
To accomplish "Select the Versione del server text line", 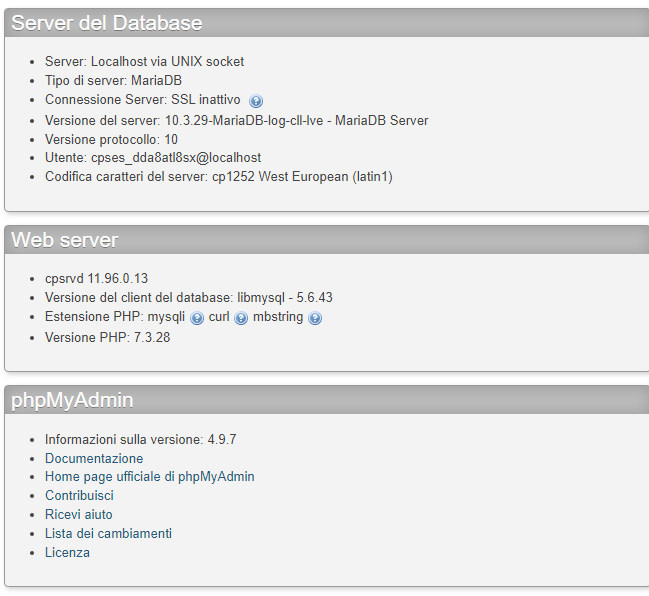I will coord(236,120).
